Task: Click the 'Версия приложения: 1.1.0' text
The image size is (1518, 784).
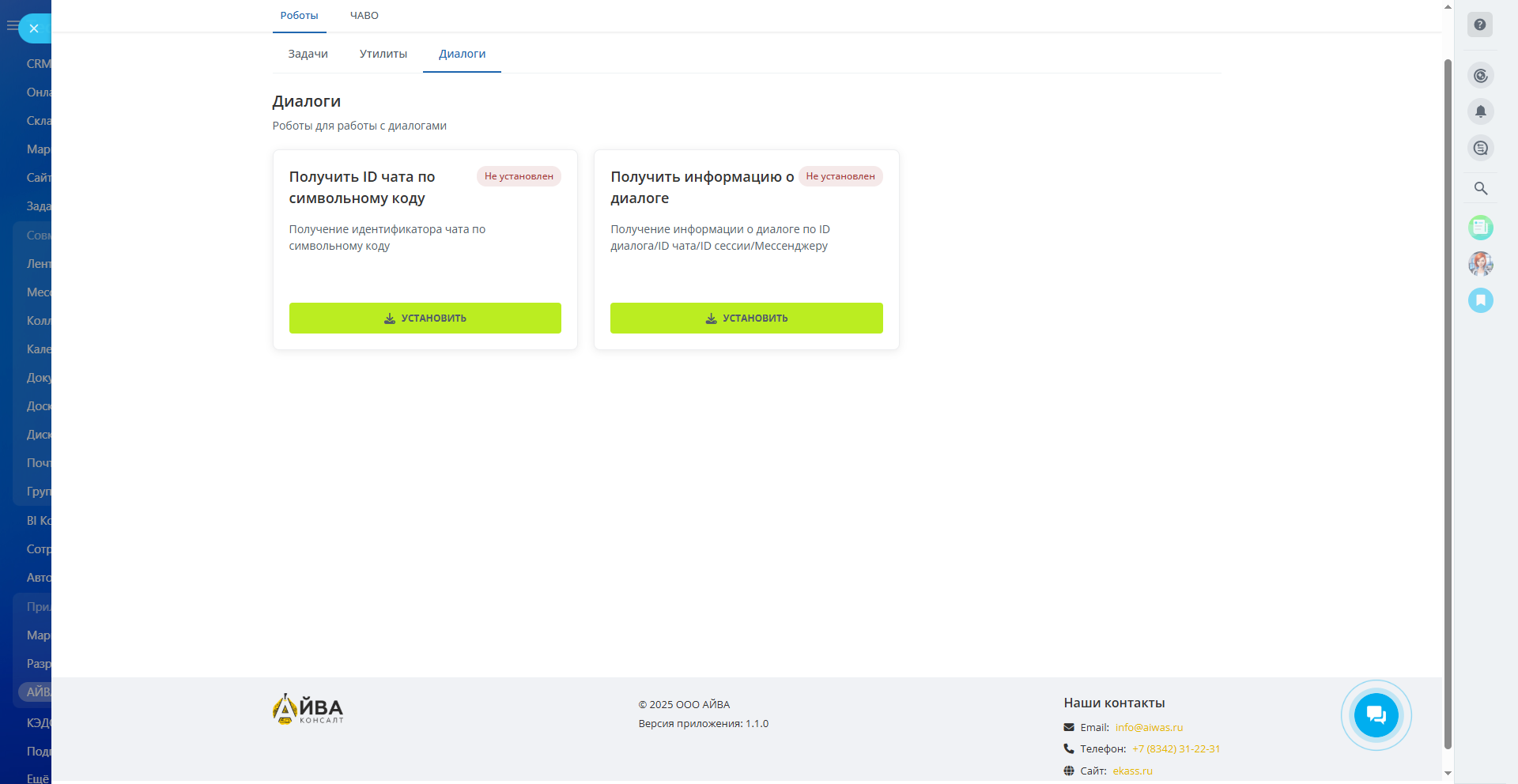Action: (x=704, y=723)
